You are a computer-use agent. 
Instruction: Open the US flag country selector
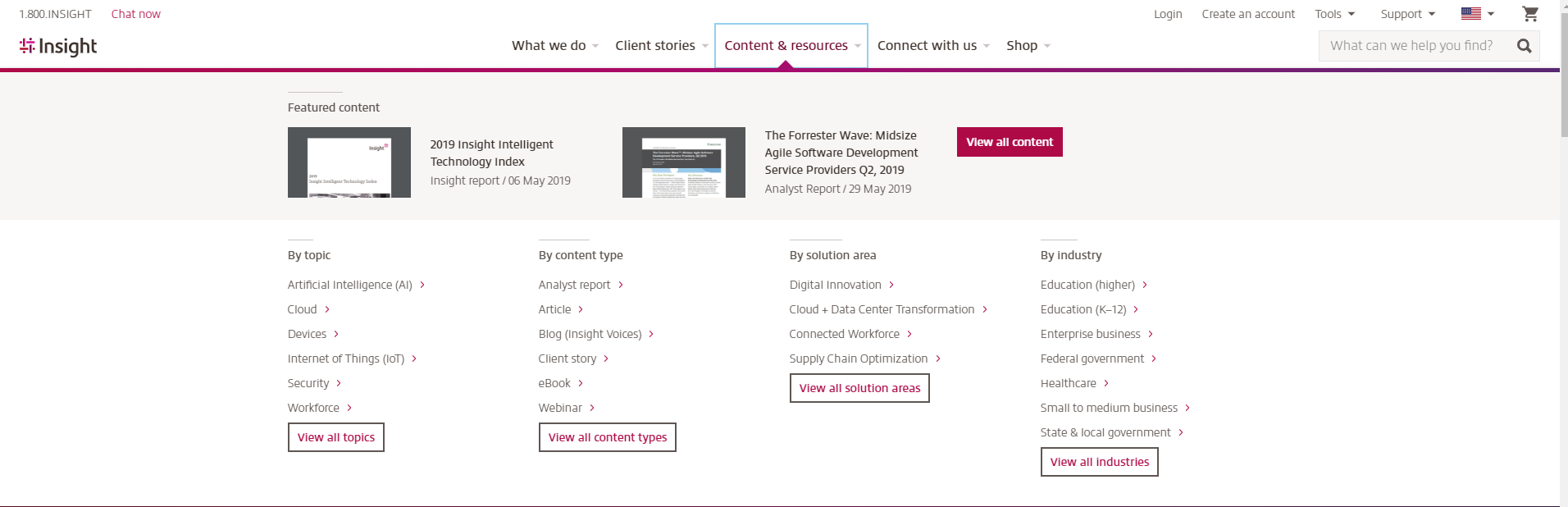1477,14
